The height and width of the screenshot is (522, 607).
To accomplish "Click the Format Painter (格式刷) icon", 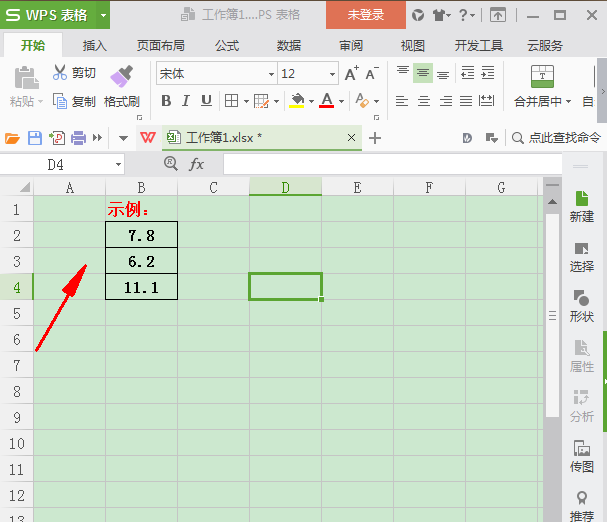I will [x=121, y=76].
